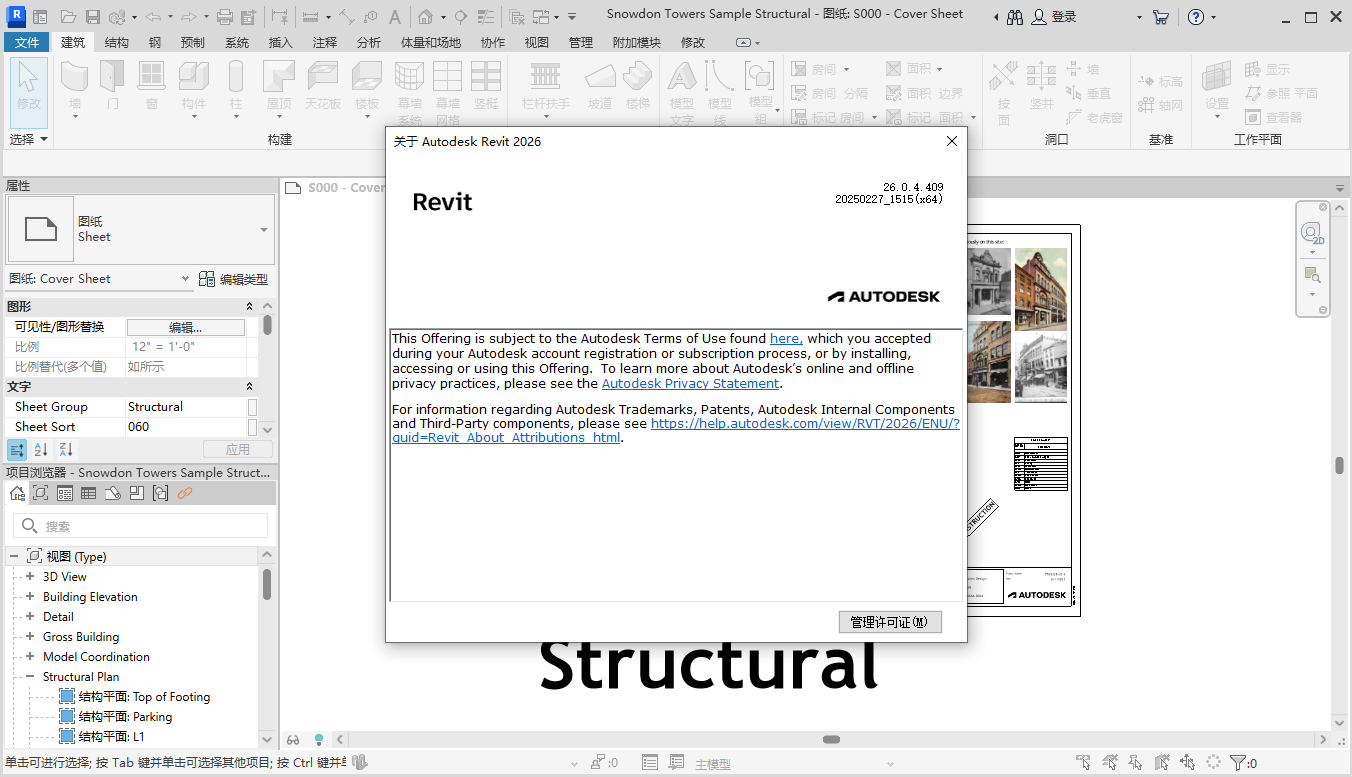Screen dimensions: 1352x777
Task: Toggle the reveal hidden elements lightbulb icon
Action: (319, 740)
